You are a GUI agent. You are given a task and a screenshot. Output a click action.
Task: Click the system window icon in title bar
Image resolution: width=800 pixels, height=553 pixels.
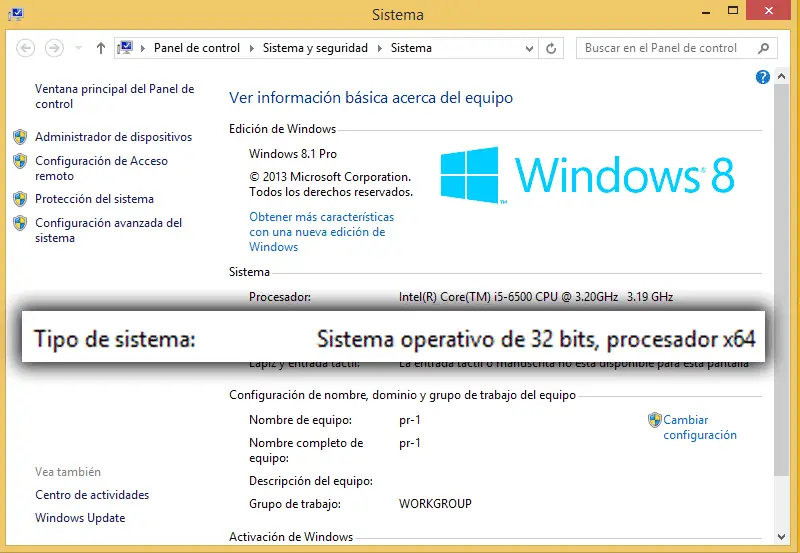(x=16, y=13)
